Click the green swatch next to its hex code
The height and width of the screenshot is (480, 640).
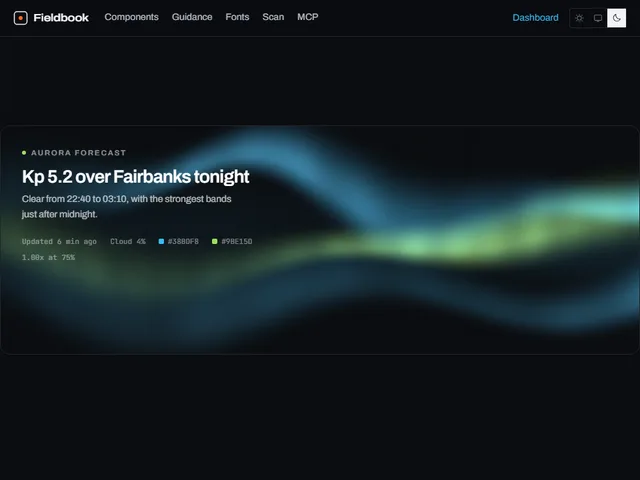point(215,242)
